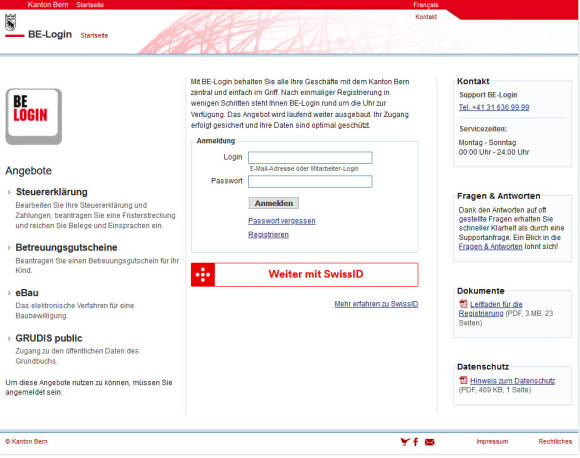Click E-Mail-Adresse oder Mitarbeiter-Login hint
This screenshot has height=458, width=580.
click(x=304, y=169)
